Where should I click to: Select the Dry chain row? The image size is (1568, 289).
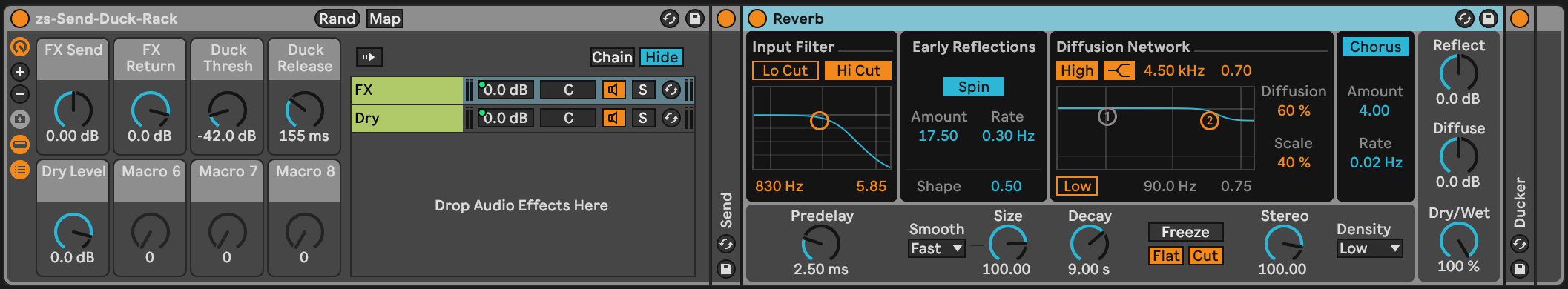coord(406,118)
